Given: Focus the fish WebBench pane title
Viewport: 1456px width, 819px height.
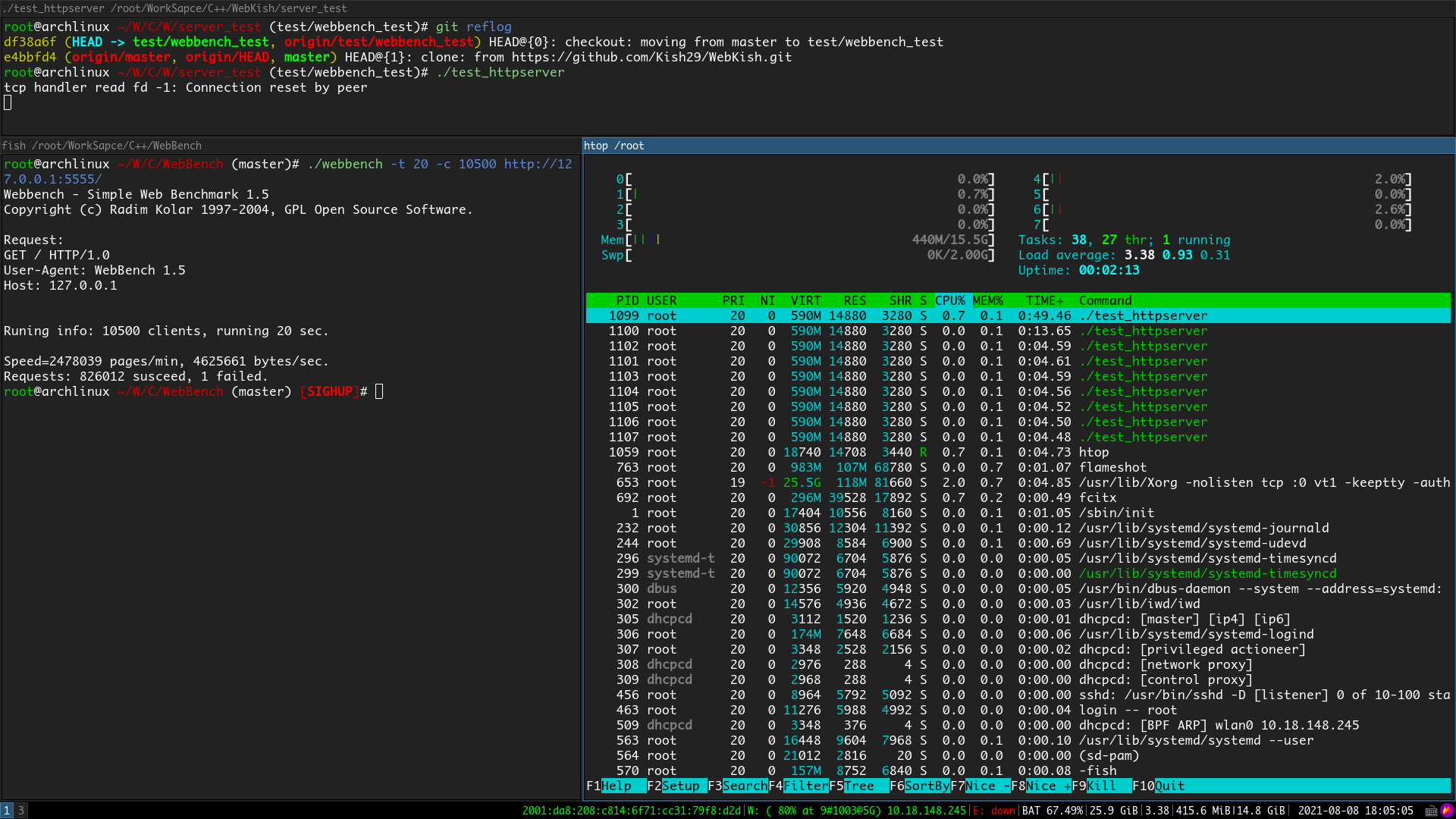Looking at the screenshot, I should click(290, 146).
